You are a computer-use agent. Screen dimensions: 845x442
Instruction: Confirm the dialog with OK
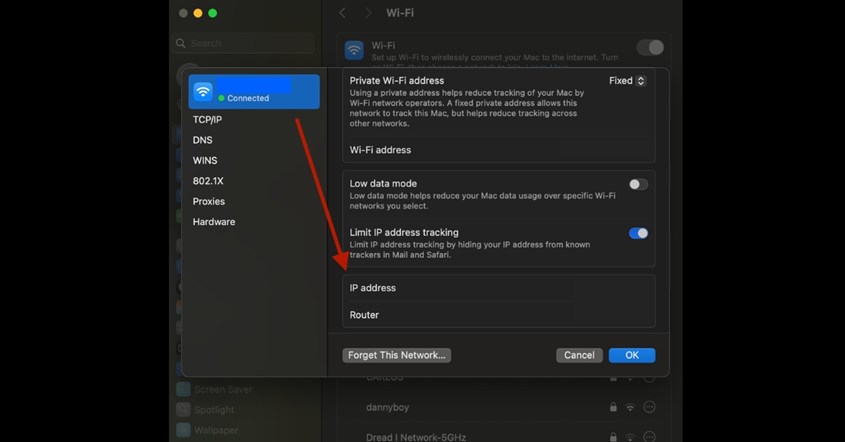tap(632, 355)
